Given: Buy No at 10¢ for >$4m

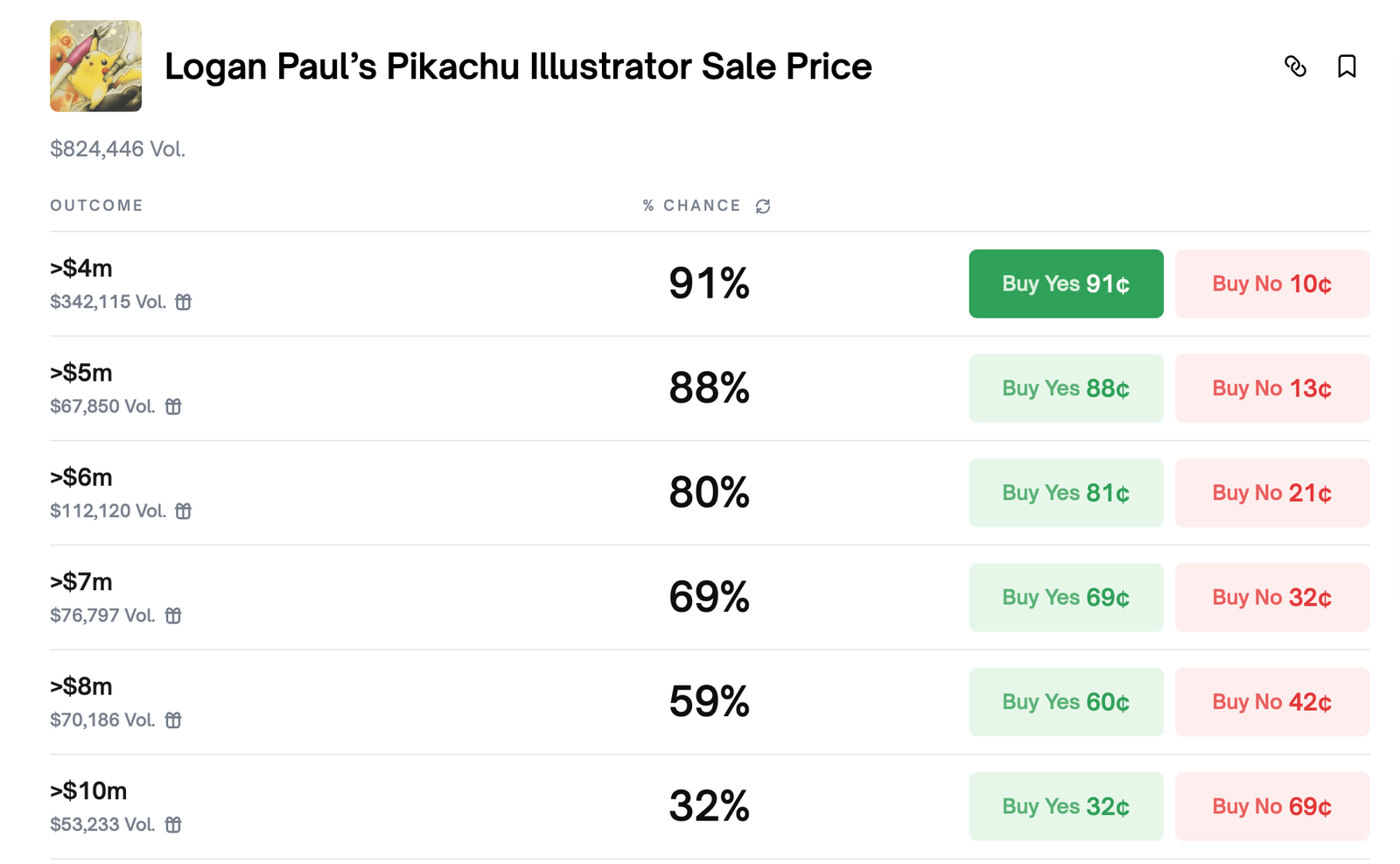Looking at the screenshot, I should coord(1271,283).
